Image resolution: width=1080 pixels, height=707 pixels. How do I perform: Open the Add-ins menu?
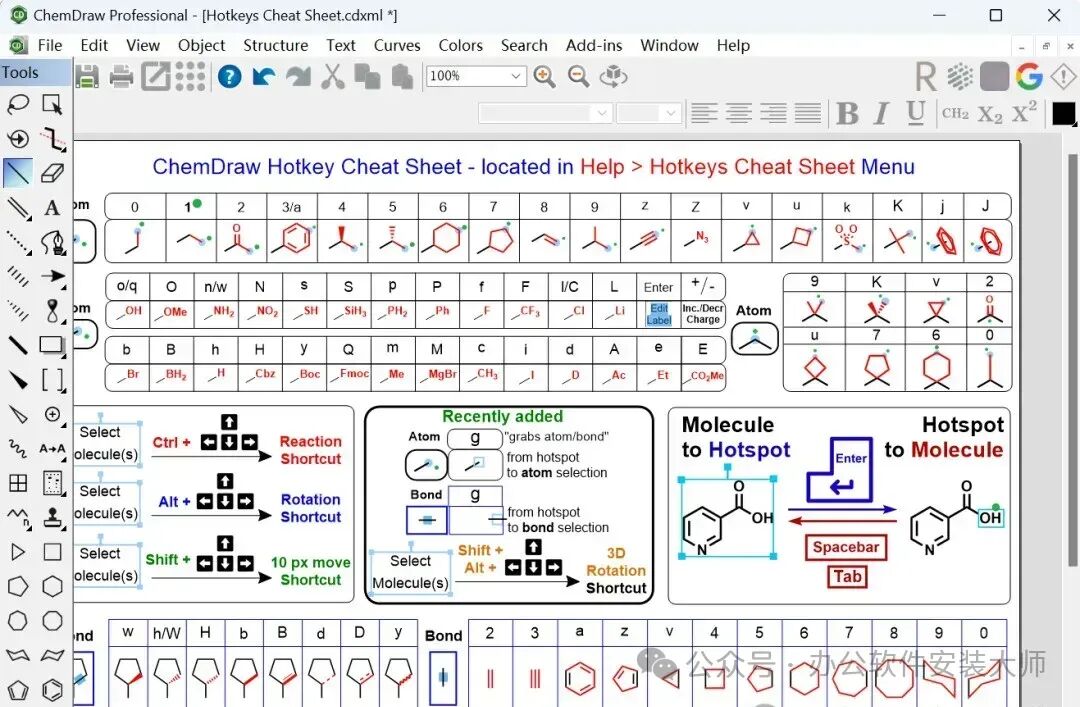point(594,45)
